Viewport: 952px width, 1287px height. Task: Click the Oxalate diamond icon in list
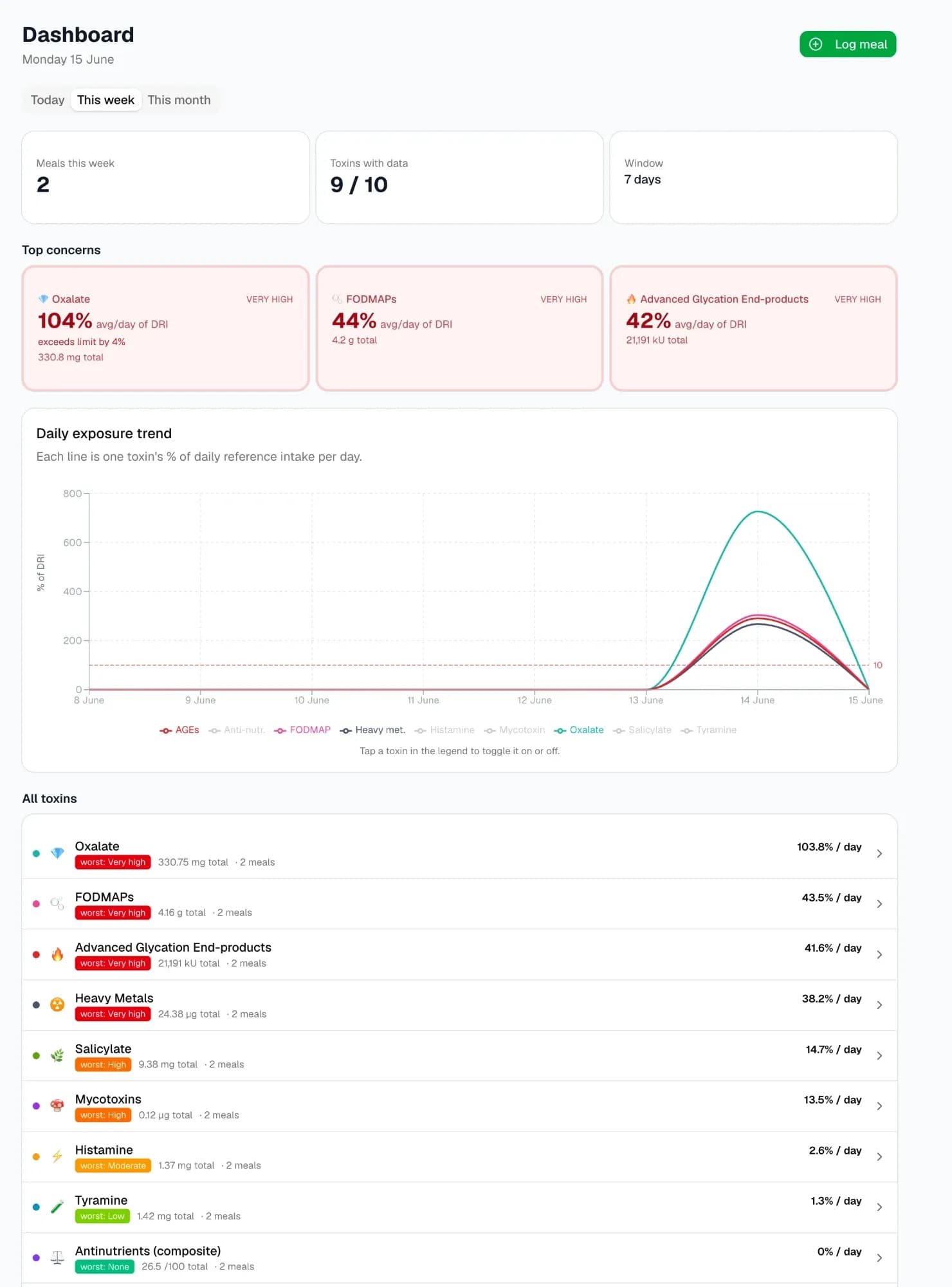coord(57,853)
